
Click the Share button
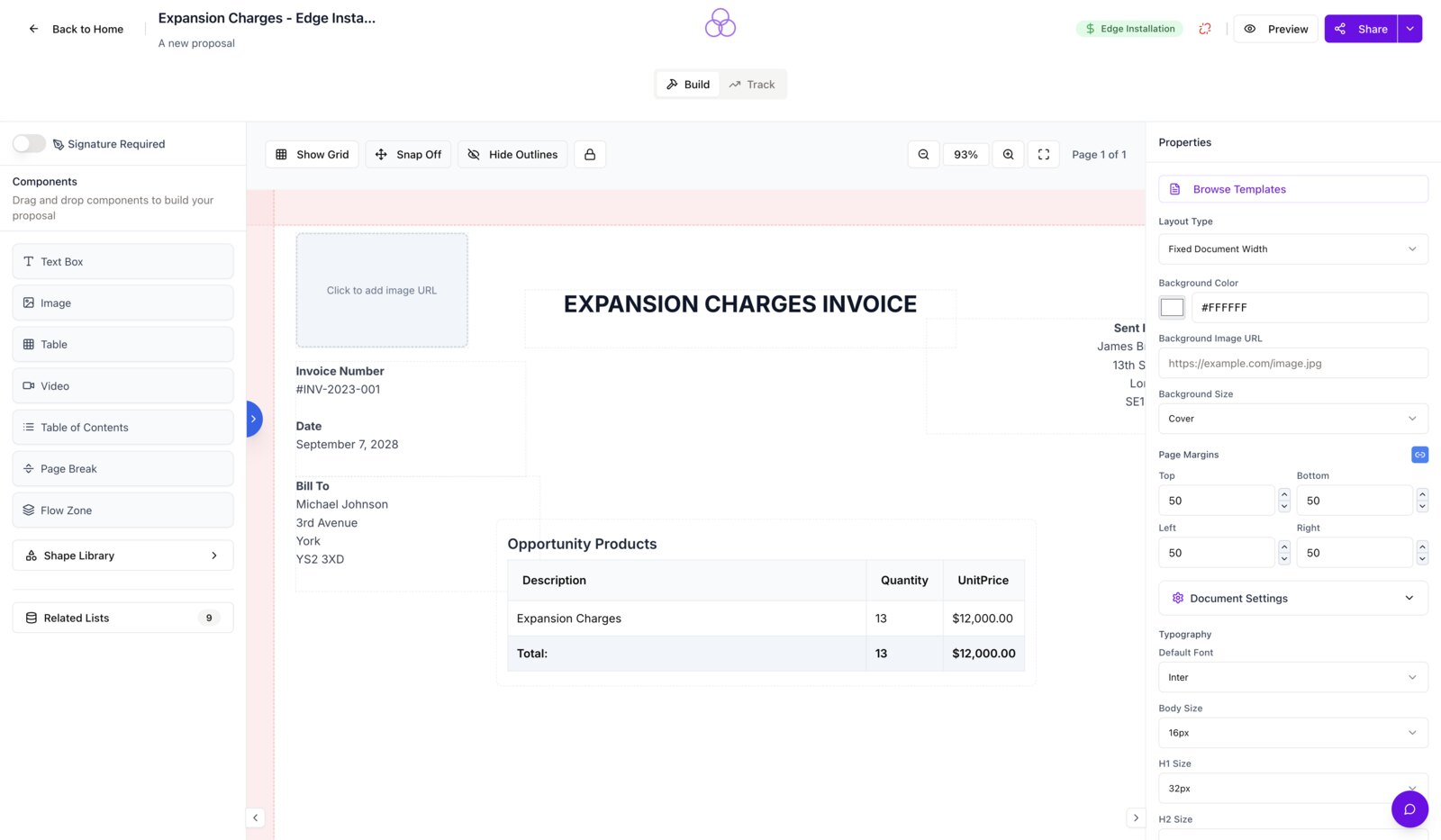(1360, 29)
